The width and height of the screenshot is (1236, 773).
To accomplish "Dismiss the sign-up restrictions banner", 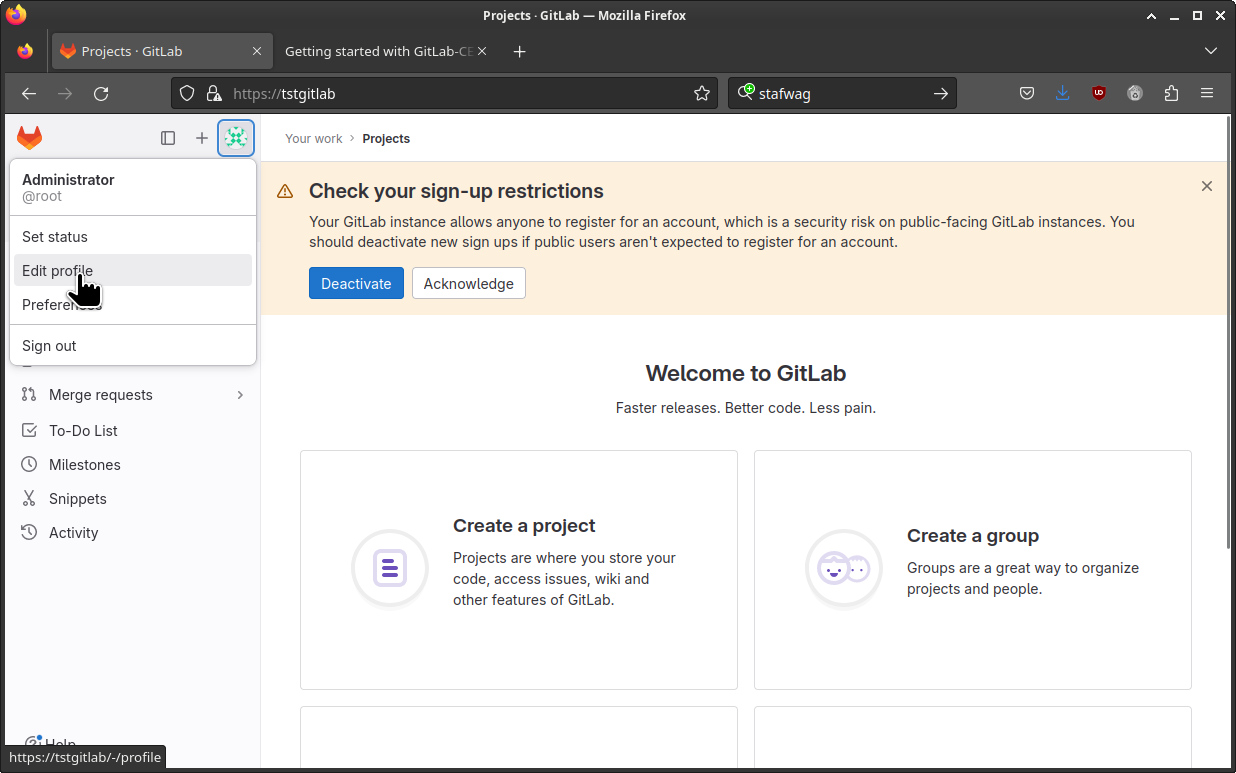I will coord(1206,186).
